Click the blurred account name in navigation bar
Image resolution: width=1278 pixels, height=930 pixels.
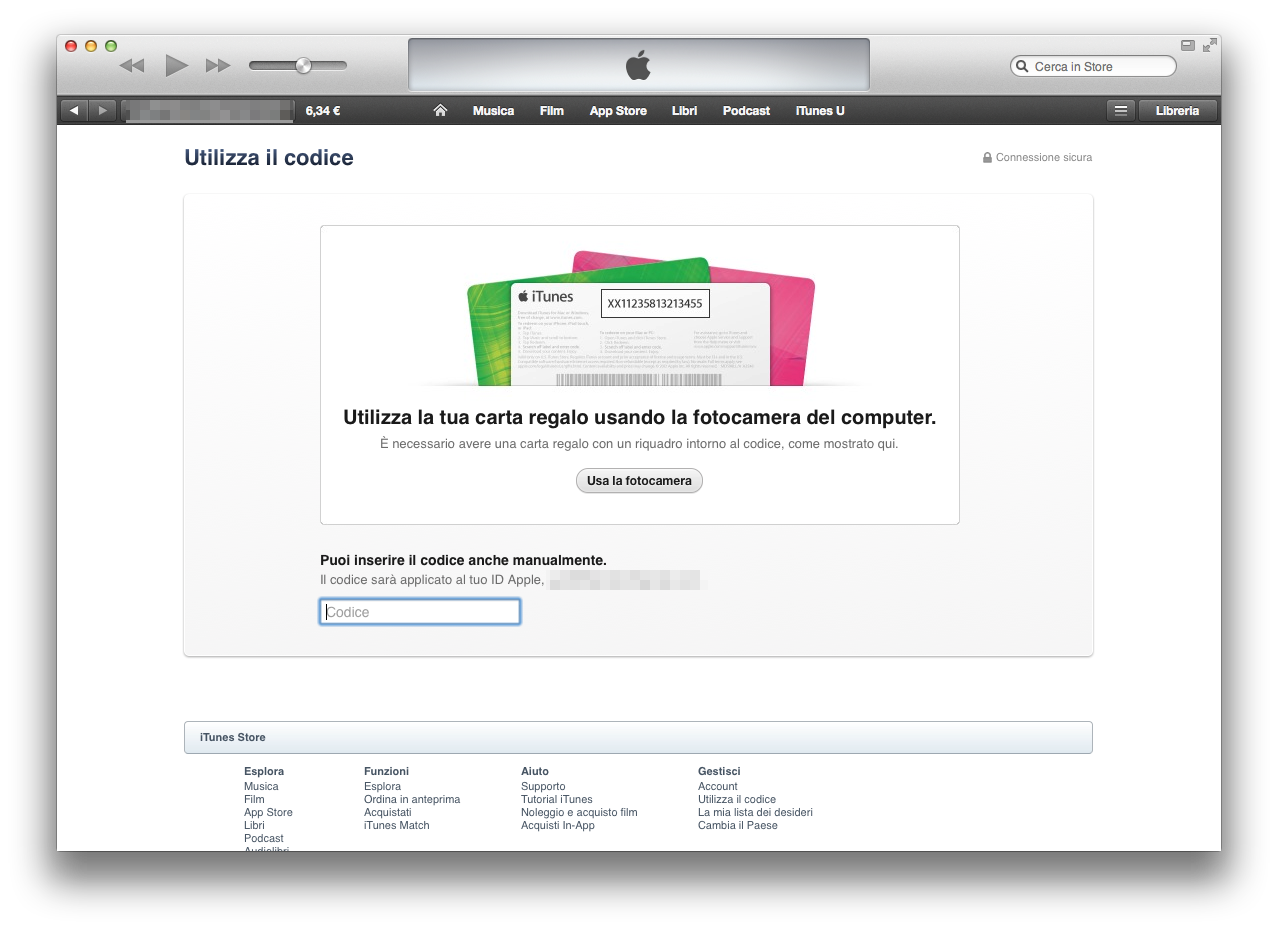pos(208,111)
